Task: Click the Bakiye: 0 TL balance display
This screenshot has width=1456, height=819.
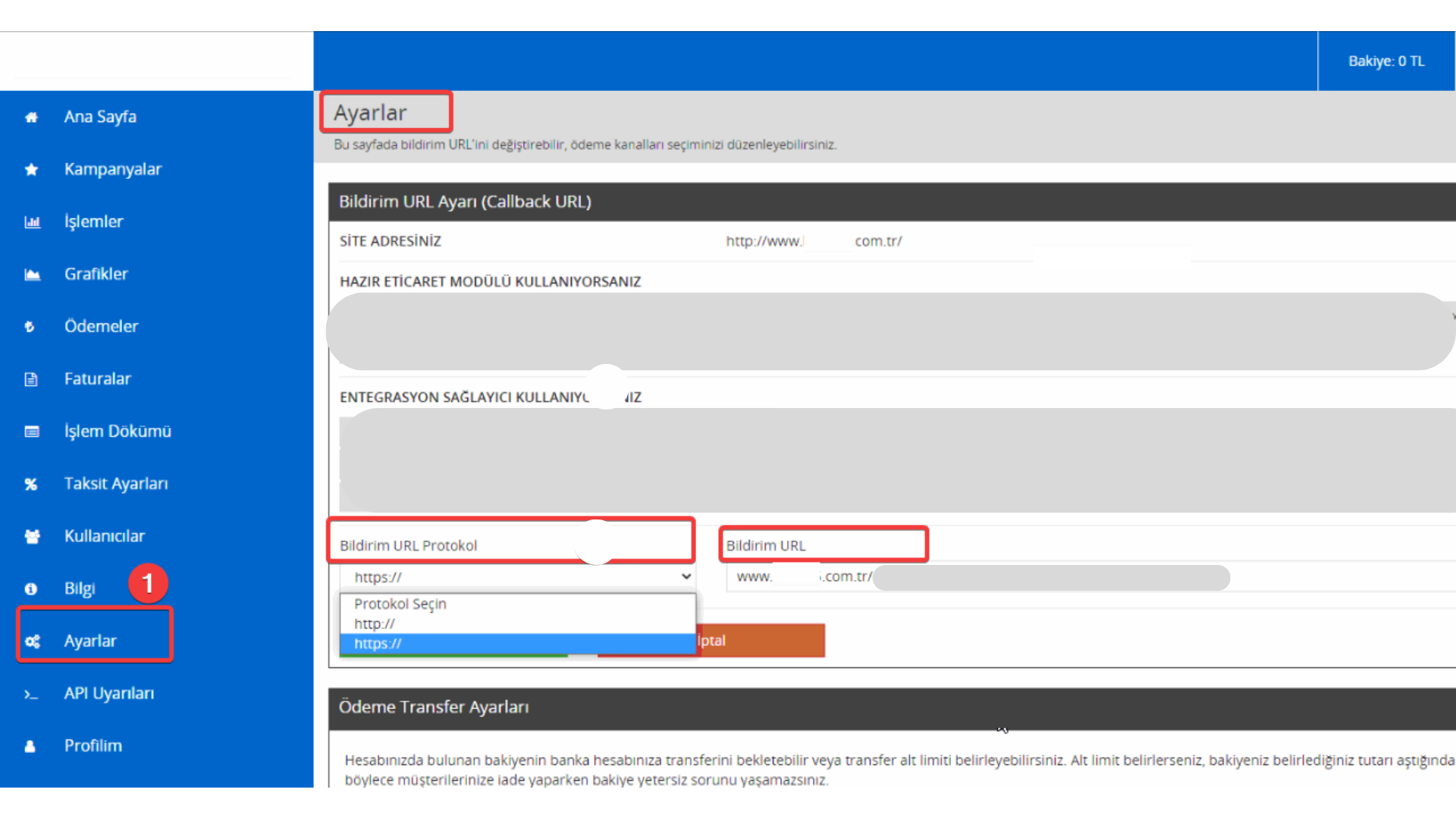Action: (1385, 61)
